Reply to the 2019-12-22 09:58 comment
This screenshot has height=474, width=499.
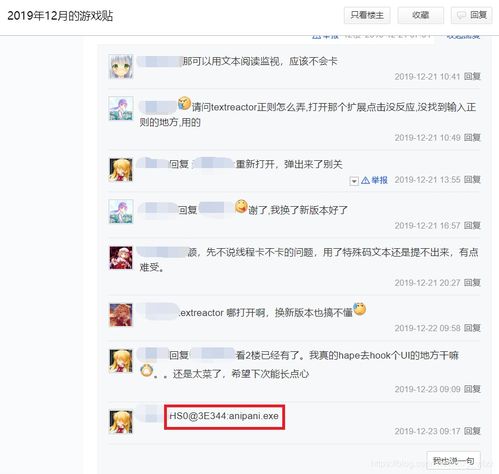pos(472,328)
